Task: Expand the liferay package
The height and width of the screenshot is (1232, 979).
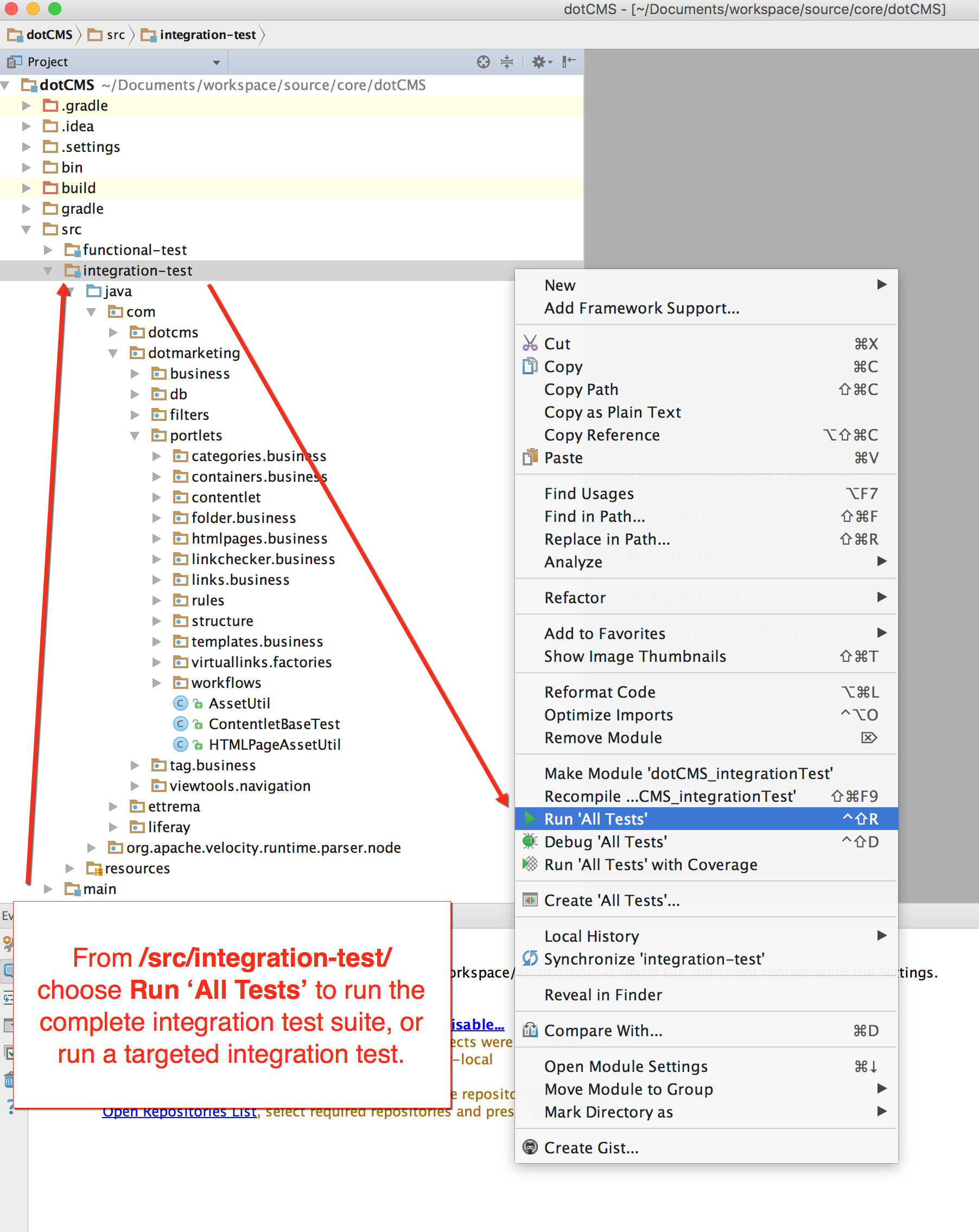Action: pyautogui.click(x=113, y=827)
